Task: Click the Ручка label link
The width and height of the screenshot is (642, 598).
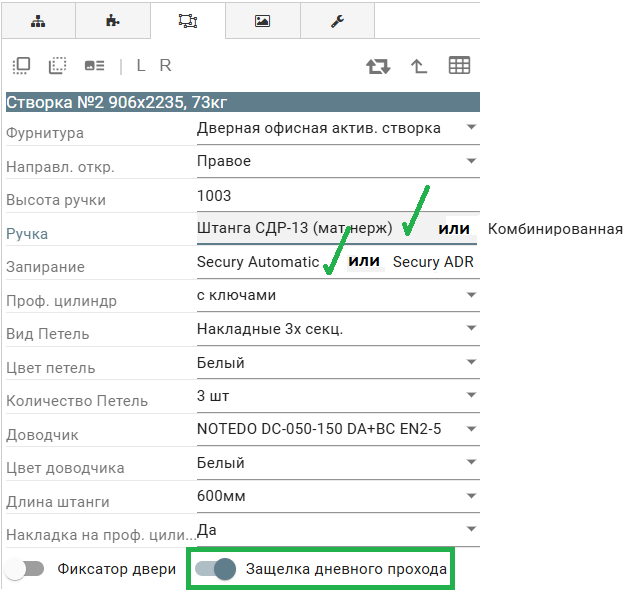Action: [x=27, y=234]
